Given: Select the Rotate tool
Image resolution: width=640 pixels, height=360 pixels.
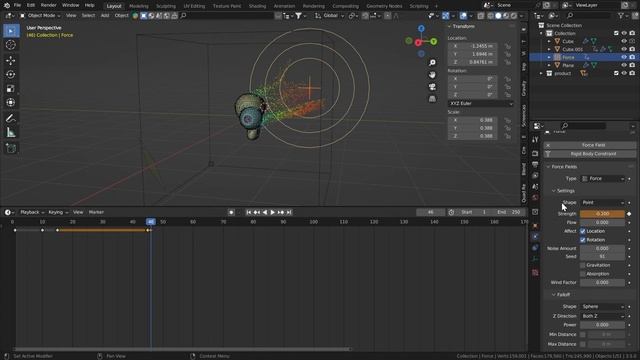Looking at the screenshot, I should point(11,74).
